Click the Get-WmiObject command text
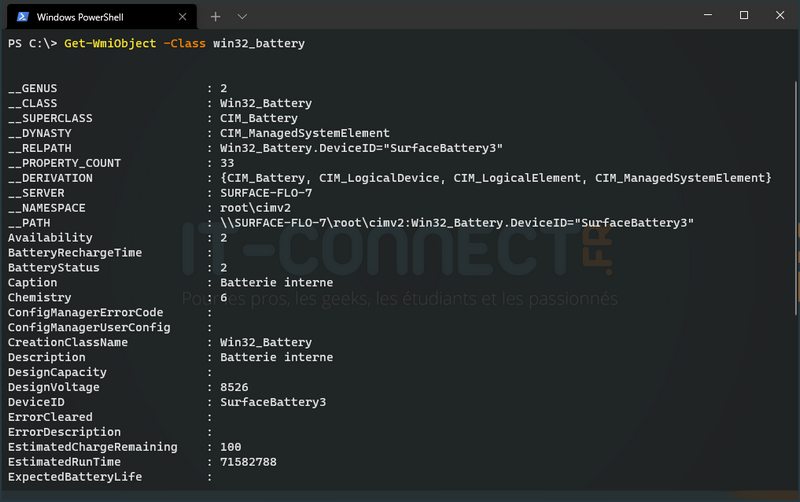Screen dimensions: 800x502 pos(110,44)
